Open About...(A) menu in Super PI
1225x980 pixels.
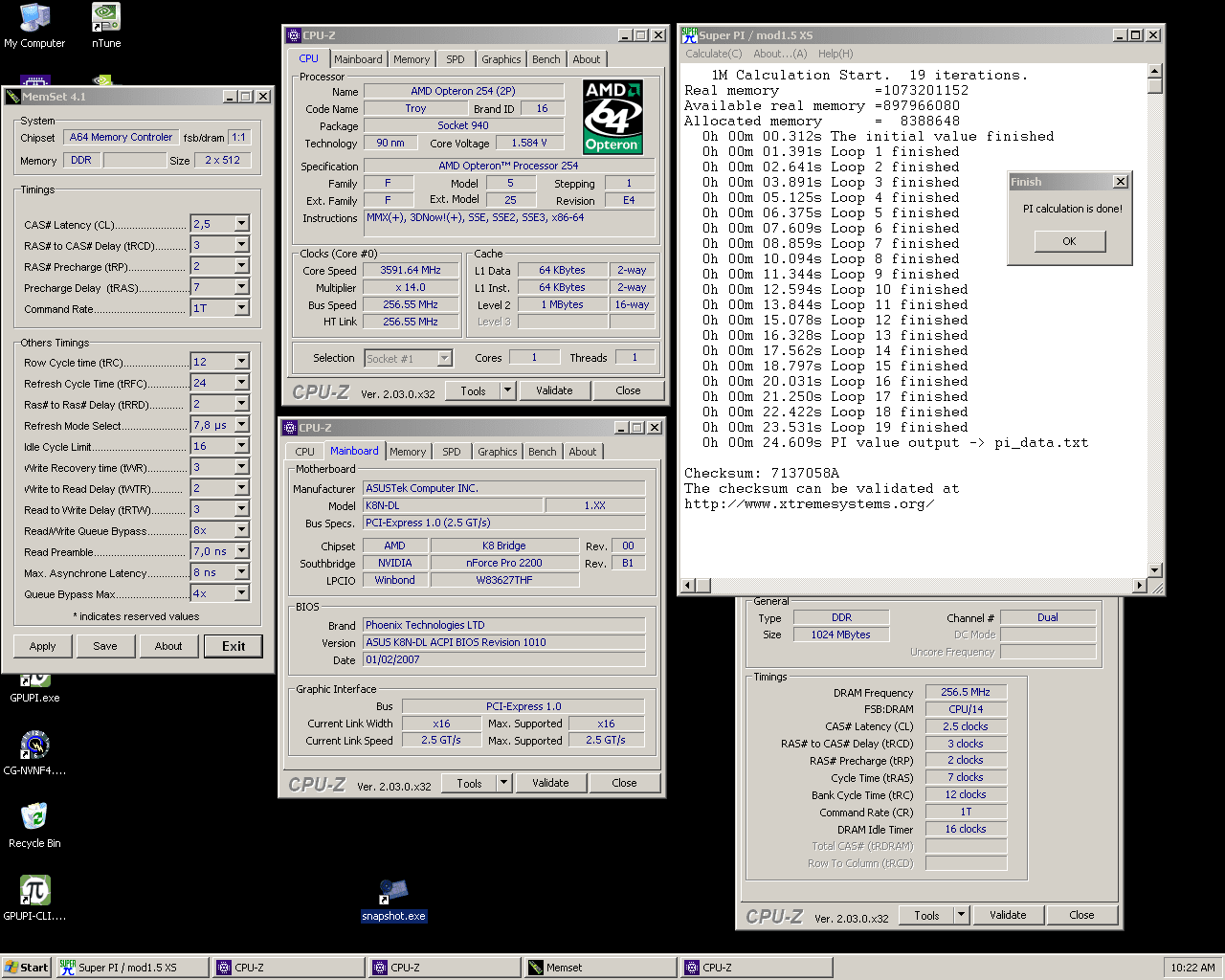pyautogui.click(x=780, y=54)
